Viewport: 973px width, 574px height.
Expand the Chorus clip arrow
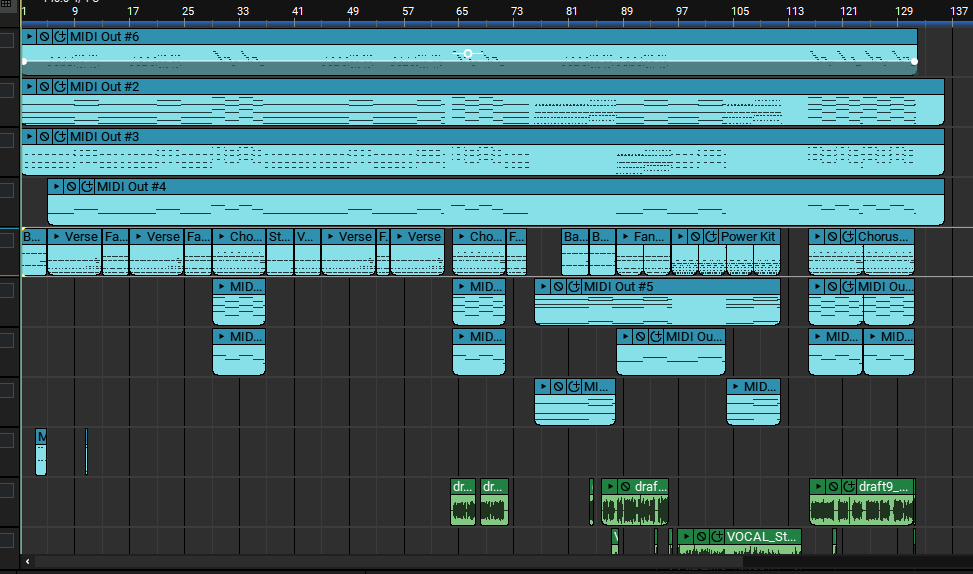[x=818, y=236]
